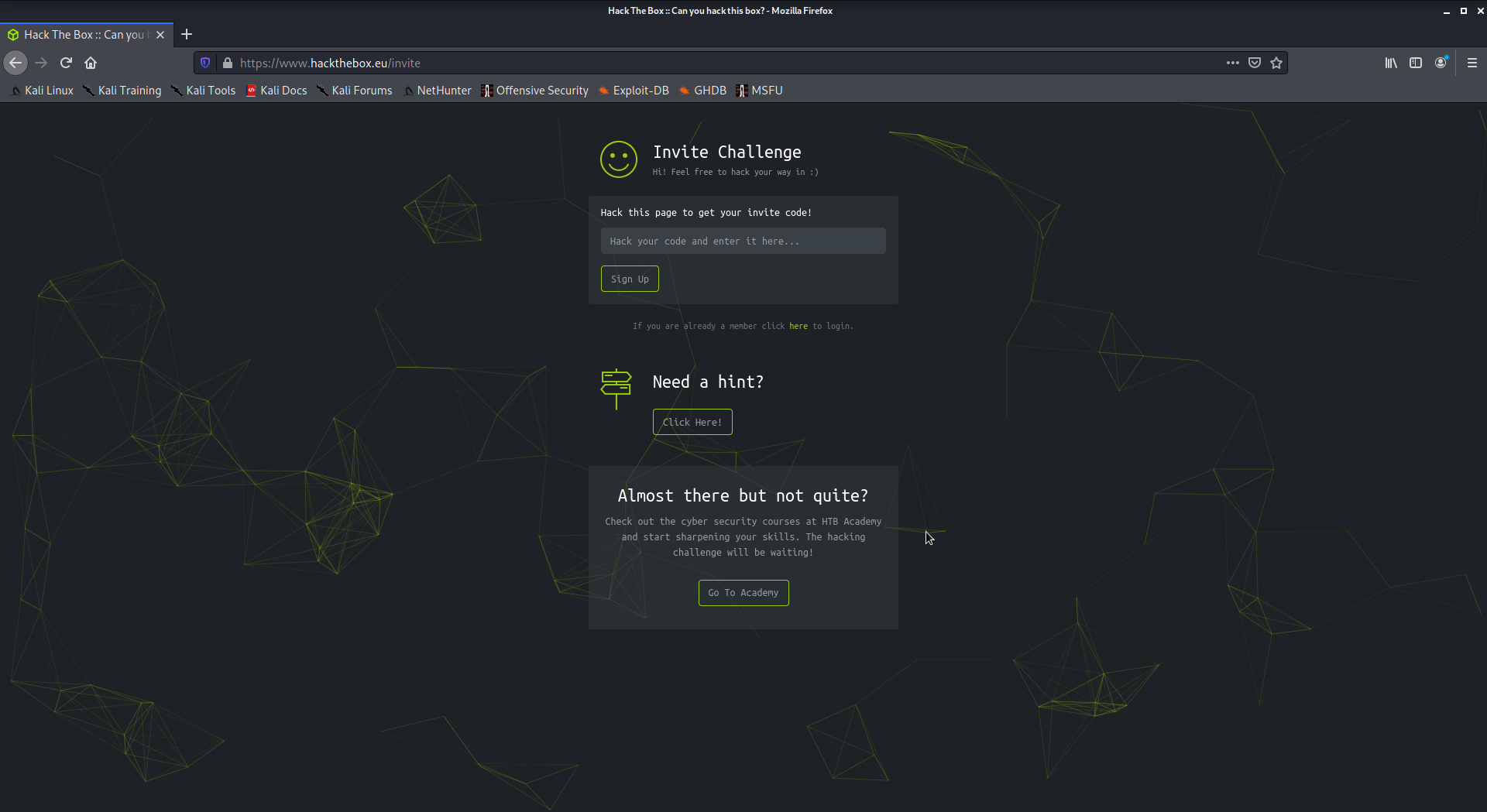
Task: Open the Kali Docs bookmark
Action: click(x=276, y=91)
